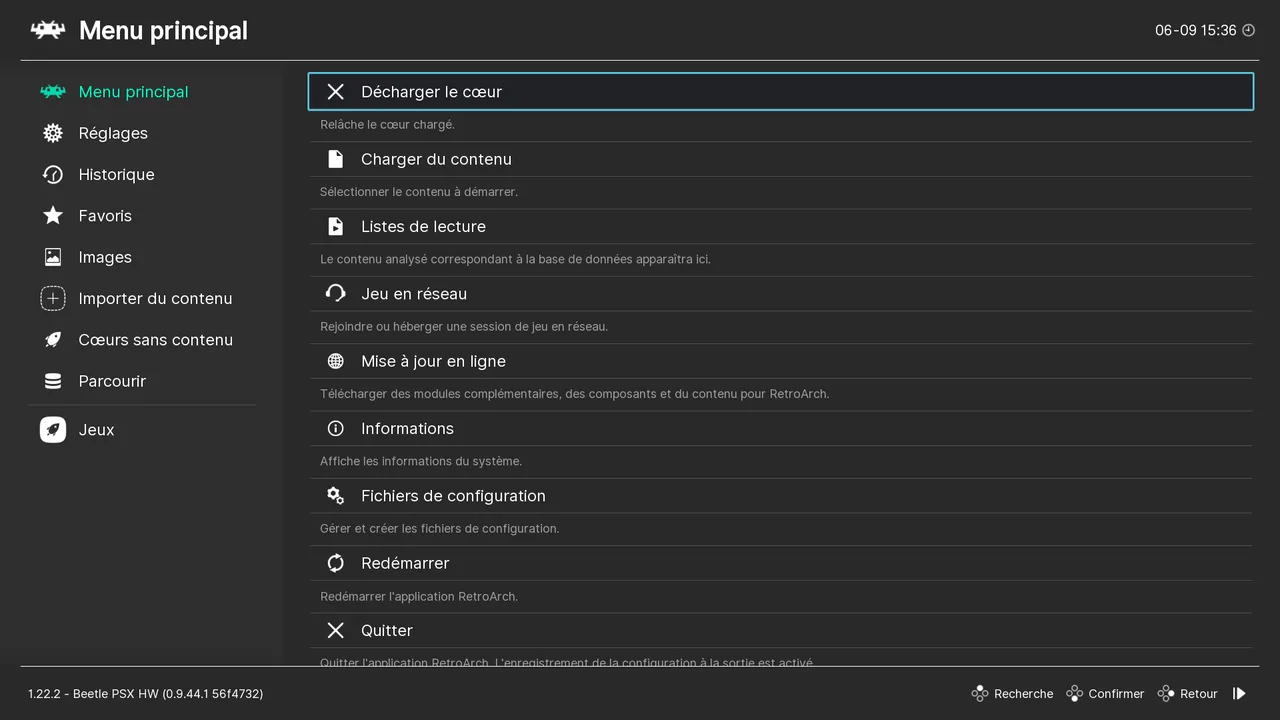Open the Historique sidebar entry
1280x720 pixels.
click(142, 174)
